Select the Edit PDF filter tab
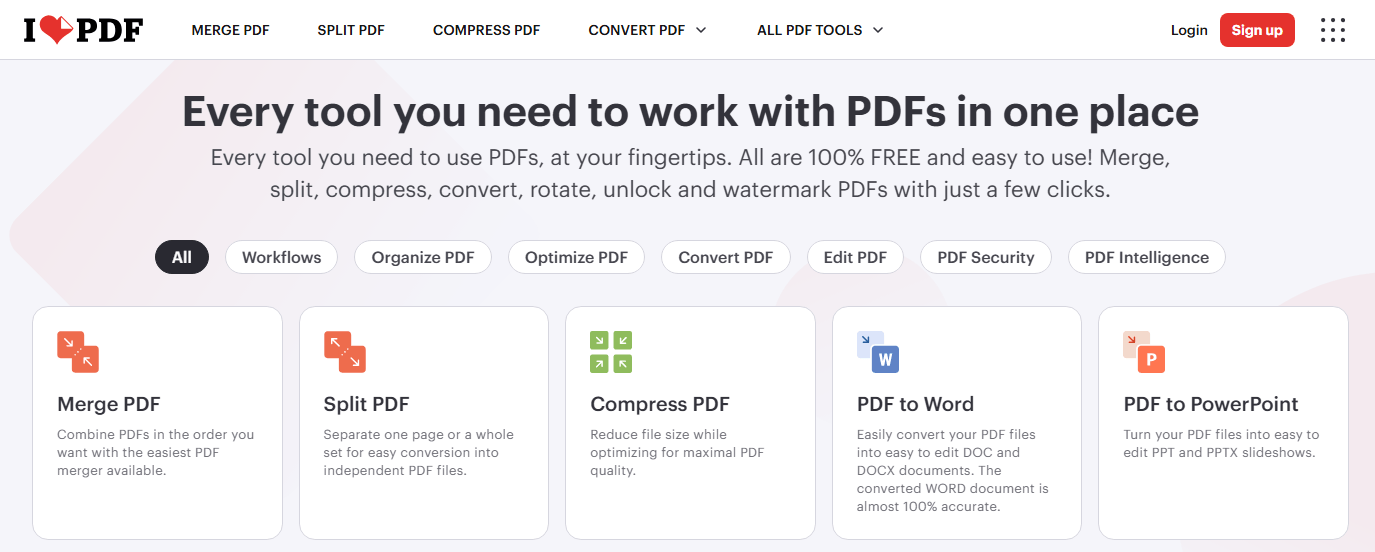 click(855, 257)
